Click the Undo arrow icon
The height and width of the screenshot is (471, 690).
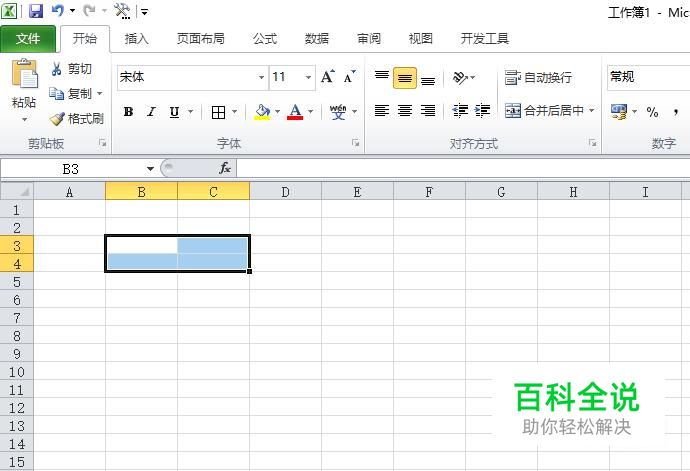[x=58, y=10]
